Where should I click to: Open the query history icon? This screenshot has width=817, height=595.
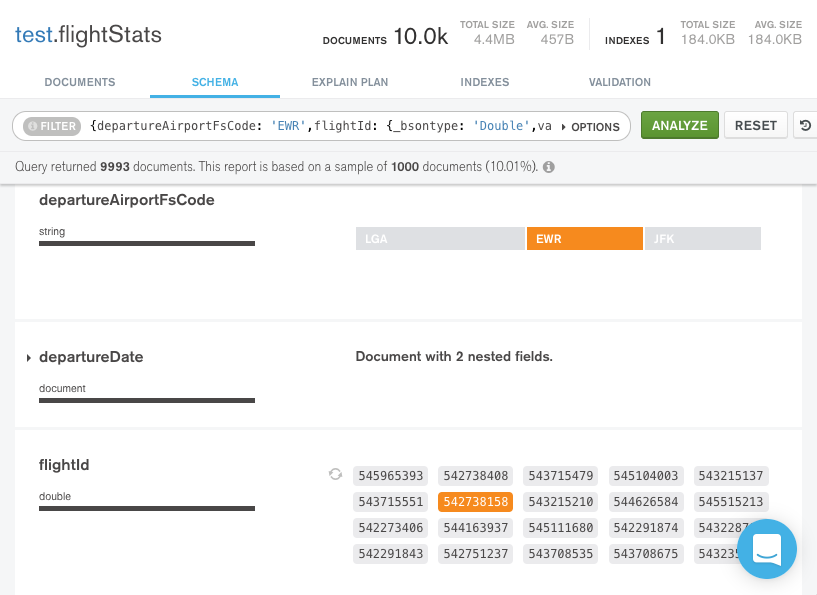(805, 126)
